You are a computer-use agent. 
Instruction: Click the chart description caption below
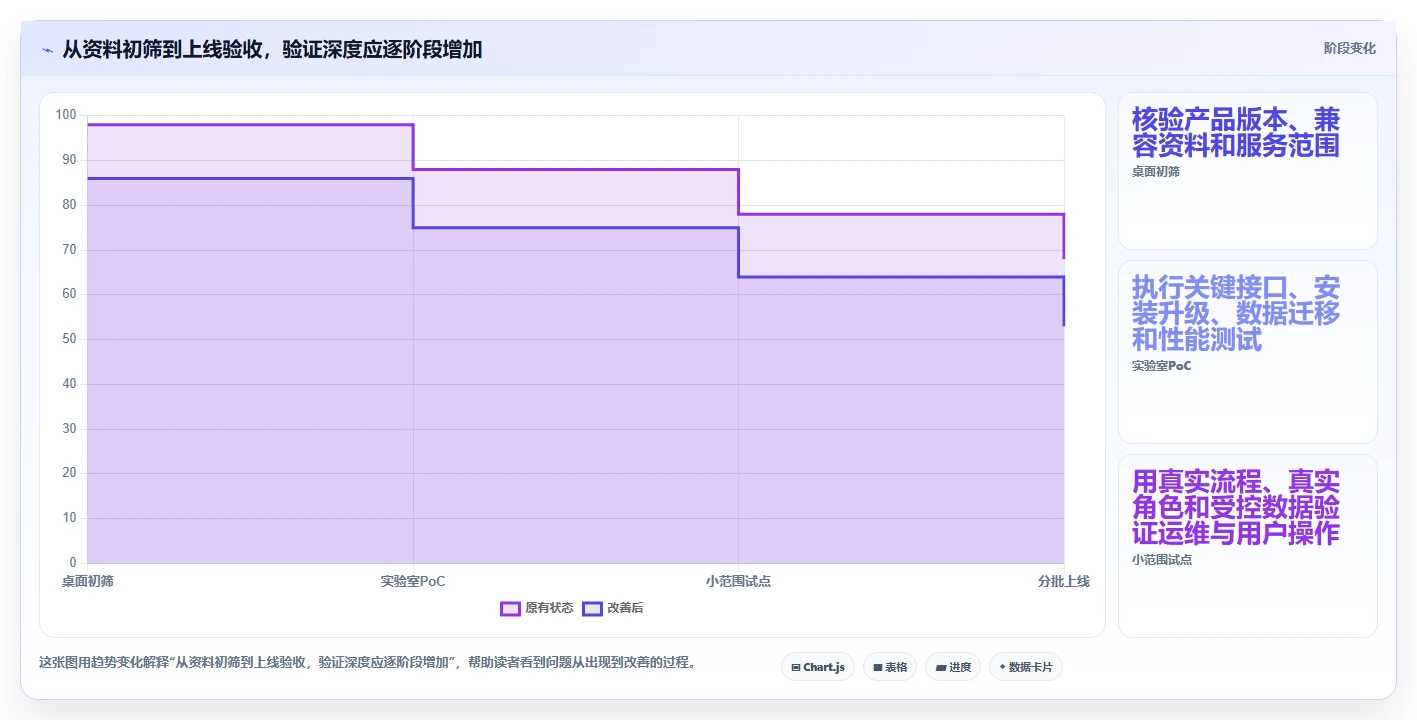tap(367, 662)
